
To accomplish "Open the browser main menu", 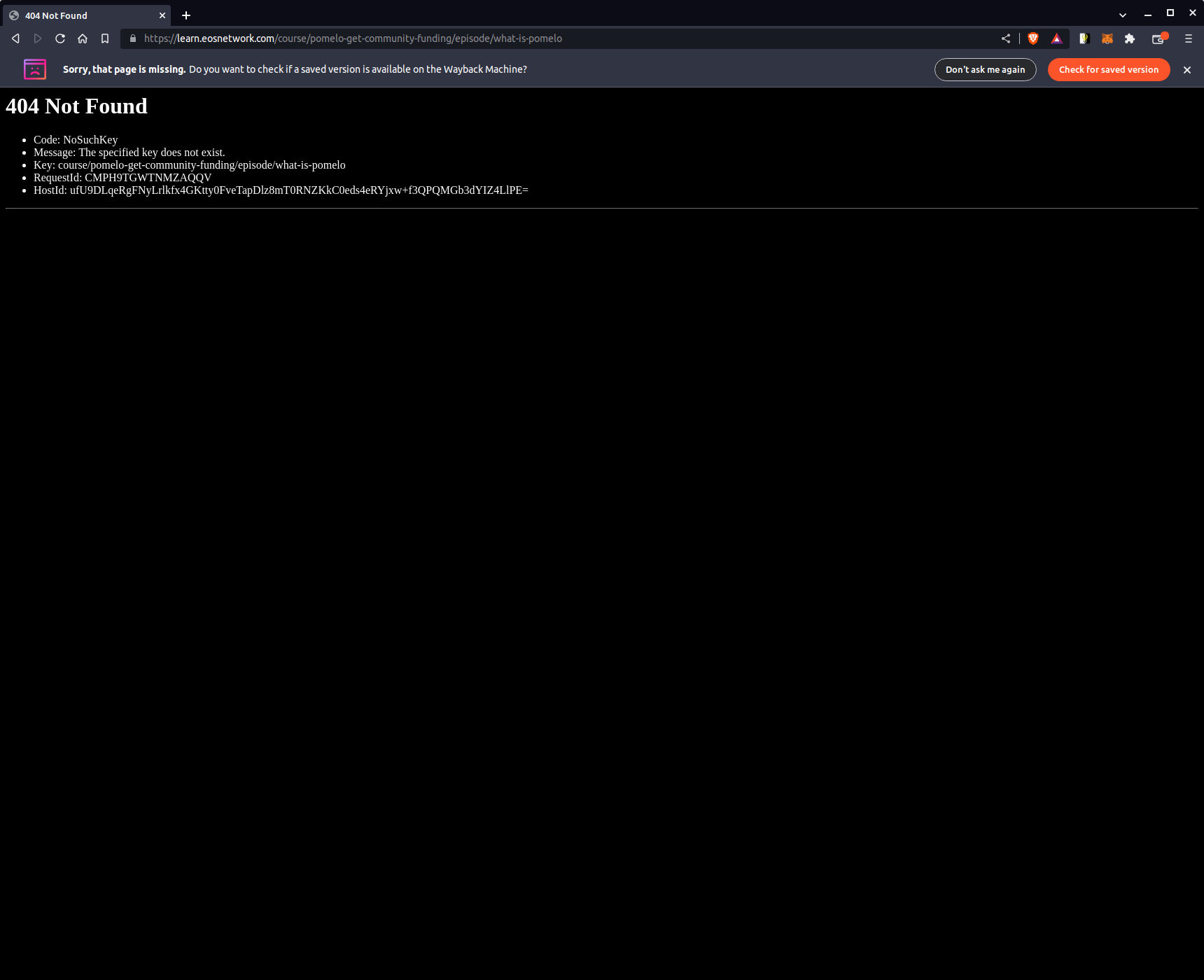I will pyautogui.click(x=1189, y=38).
